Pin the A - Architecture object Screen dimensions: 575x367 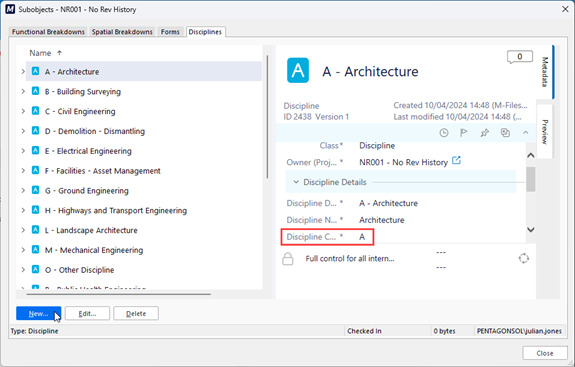click(x=485, y=133)
